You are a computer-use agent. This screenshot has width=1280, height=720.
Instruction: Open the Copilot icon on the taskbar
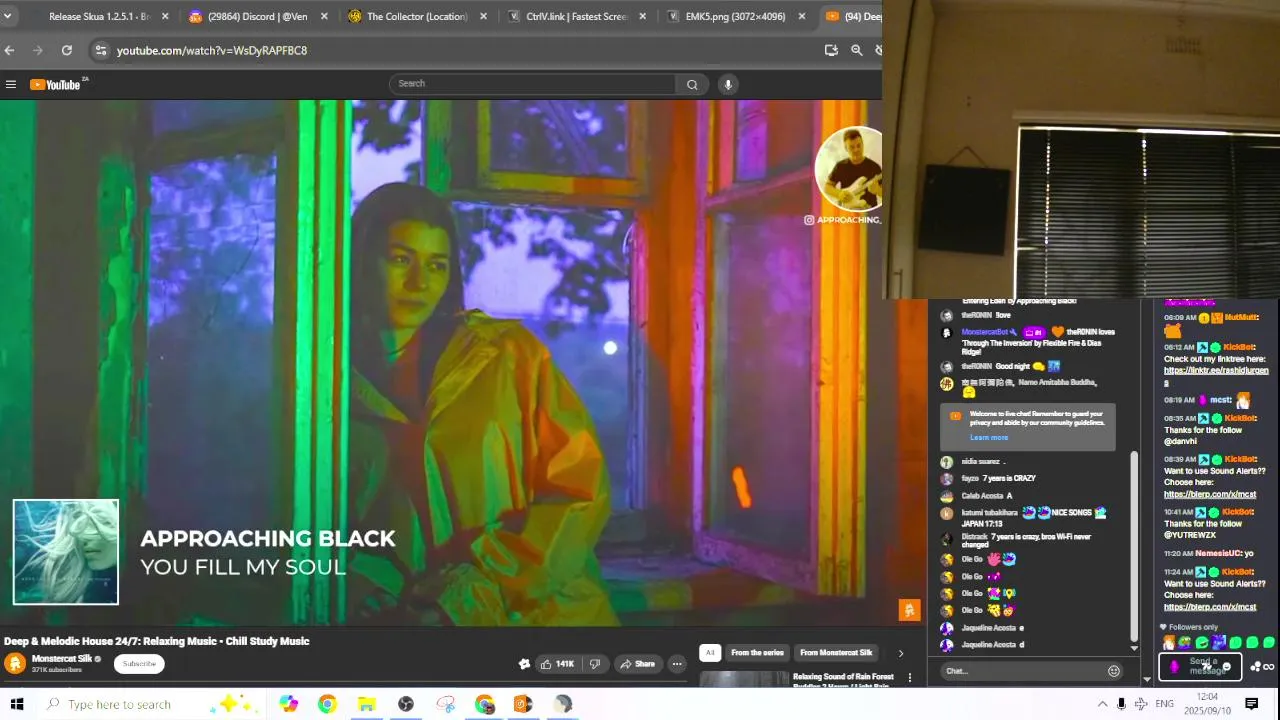tap(289, 704)
